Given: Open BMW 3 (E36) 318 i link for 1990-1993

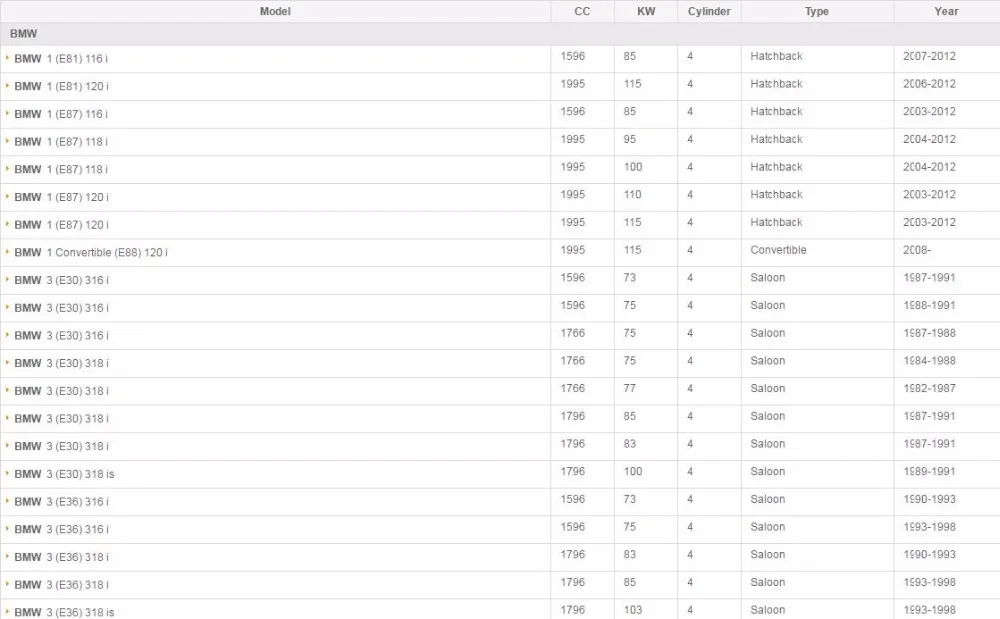Looking at the screenshot, I should point(61,557).
